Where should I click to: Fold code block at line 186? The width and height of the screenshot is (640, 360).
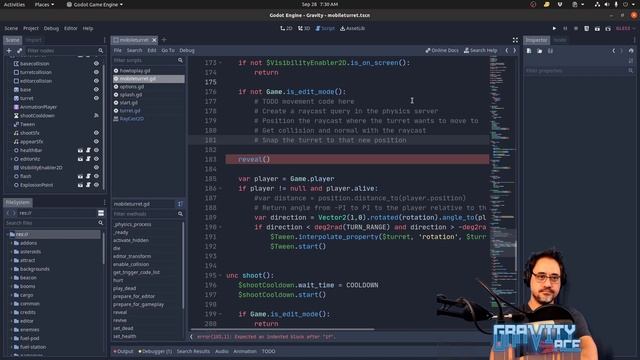(220, 189)
